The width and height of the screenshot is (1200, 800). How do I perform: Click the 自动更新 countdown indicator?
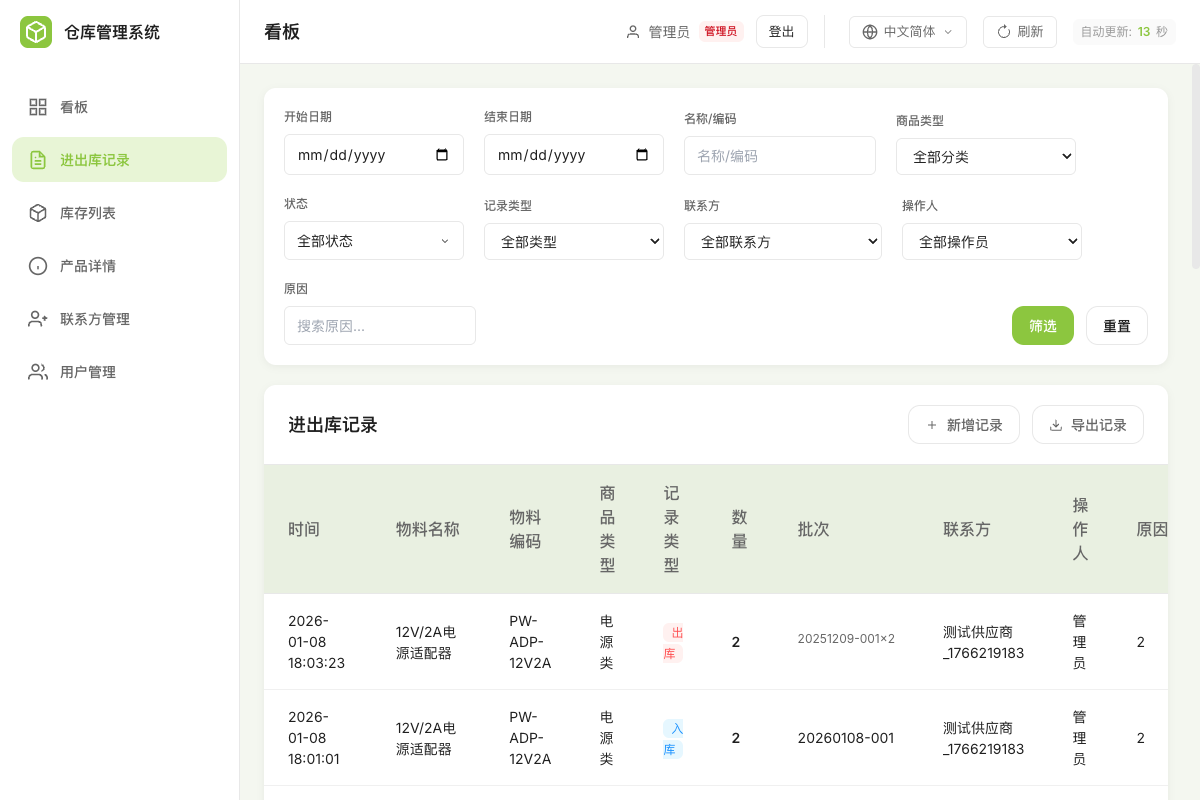pyautogui.click(x=1124, y=32)
